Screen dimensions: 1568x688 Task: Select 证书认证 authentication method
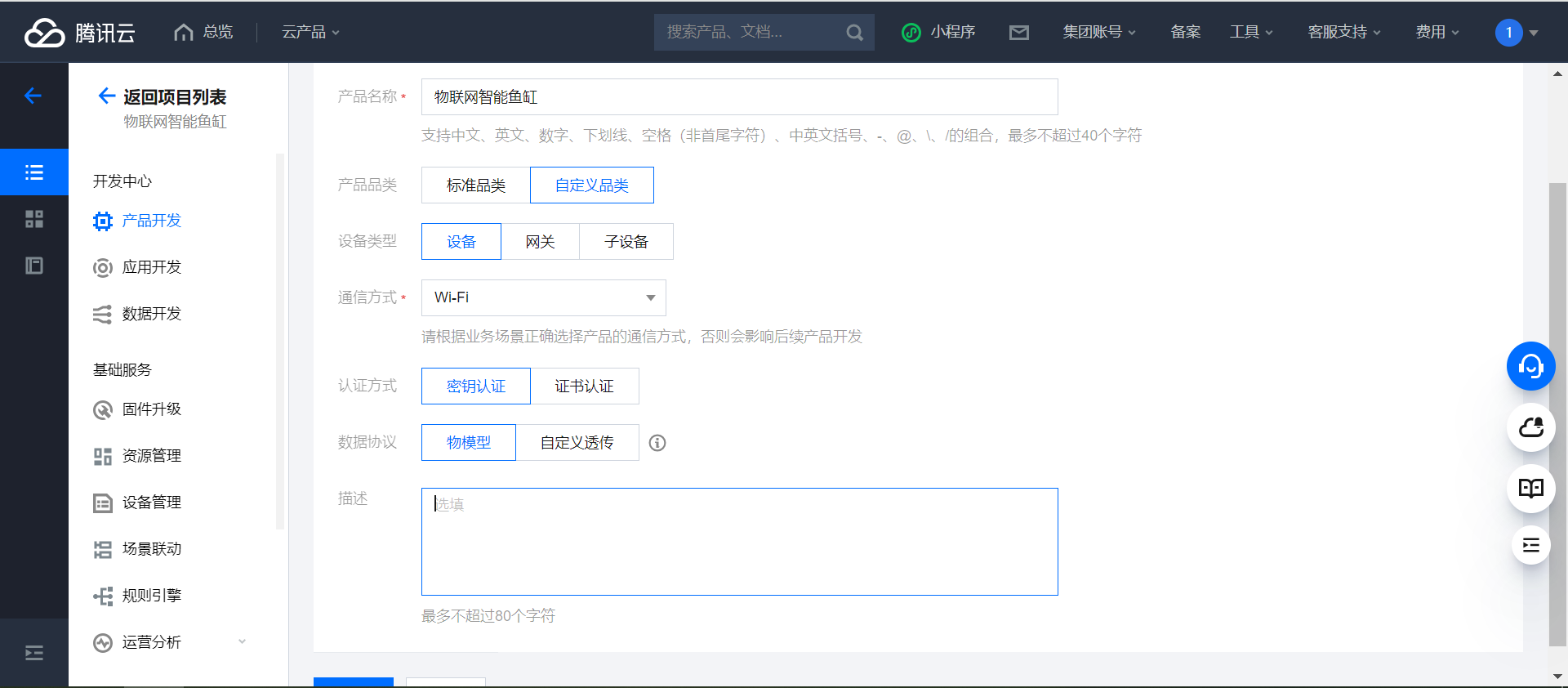pos(584,386)
